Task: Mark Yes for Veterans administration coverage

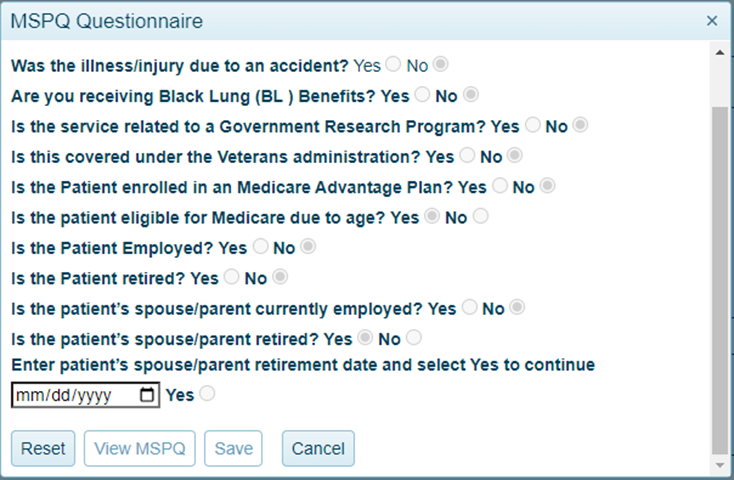Action: pos(467,156)
